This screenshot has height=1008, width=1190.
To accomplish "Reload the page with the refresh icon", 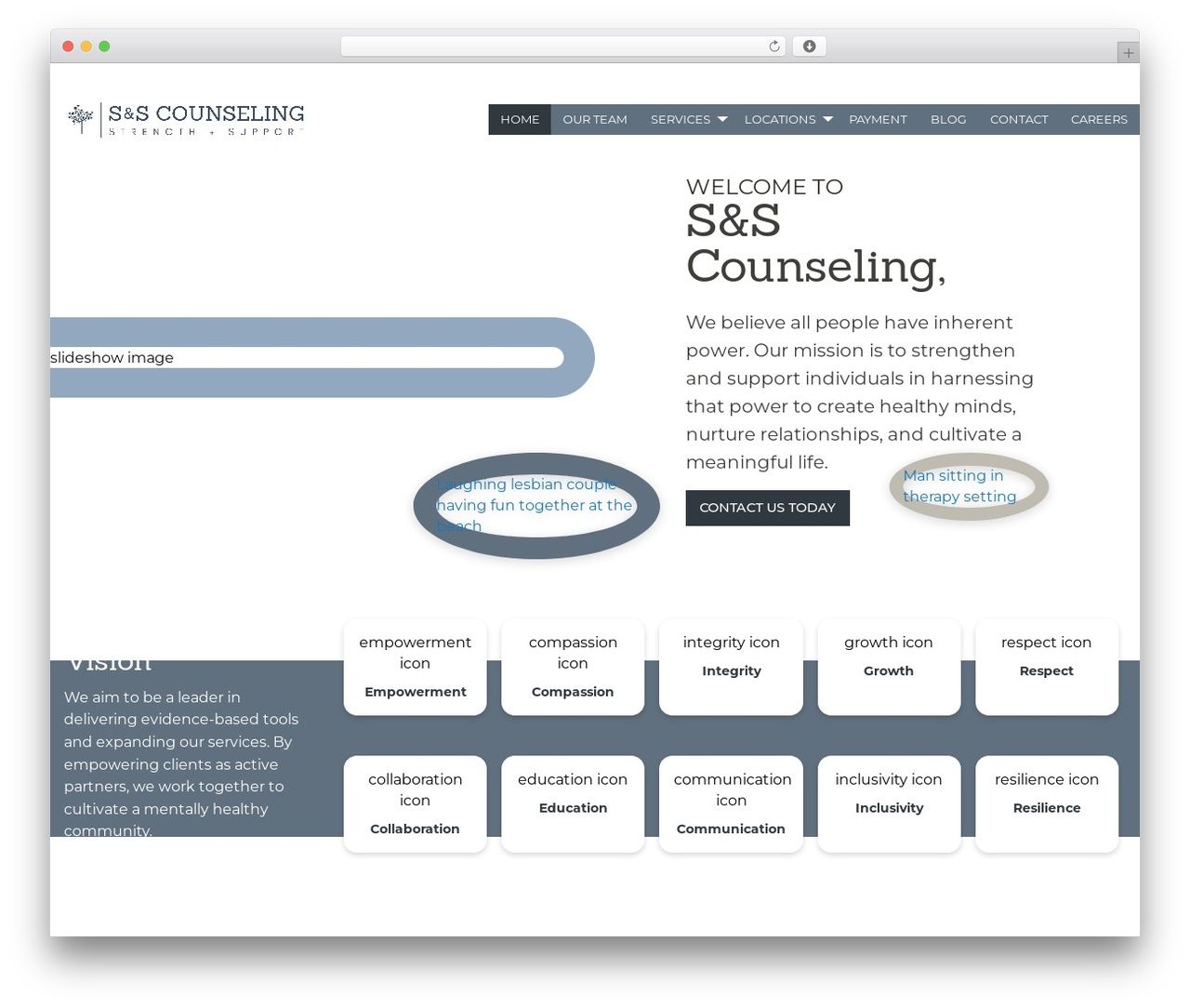I will [x=774, y=46].
